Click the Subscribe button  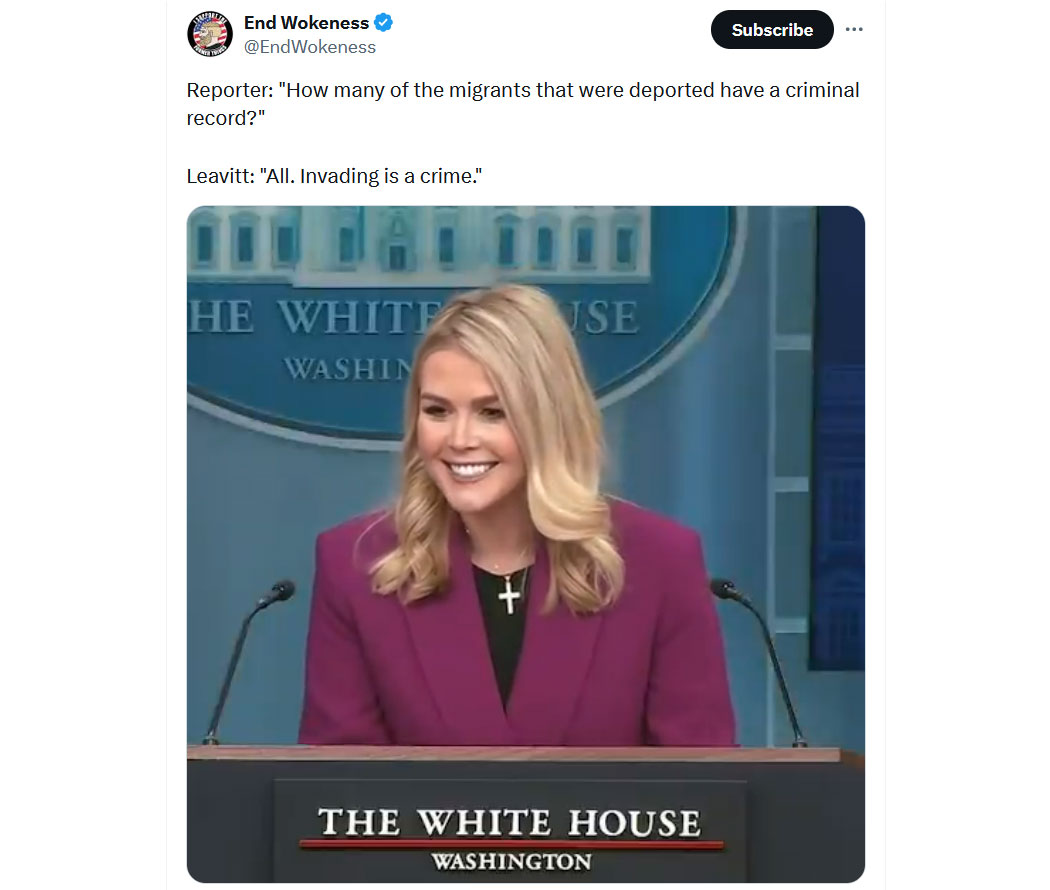coord(772,29)
